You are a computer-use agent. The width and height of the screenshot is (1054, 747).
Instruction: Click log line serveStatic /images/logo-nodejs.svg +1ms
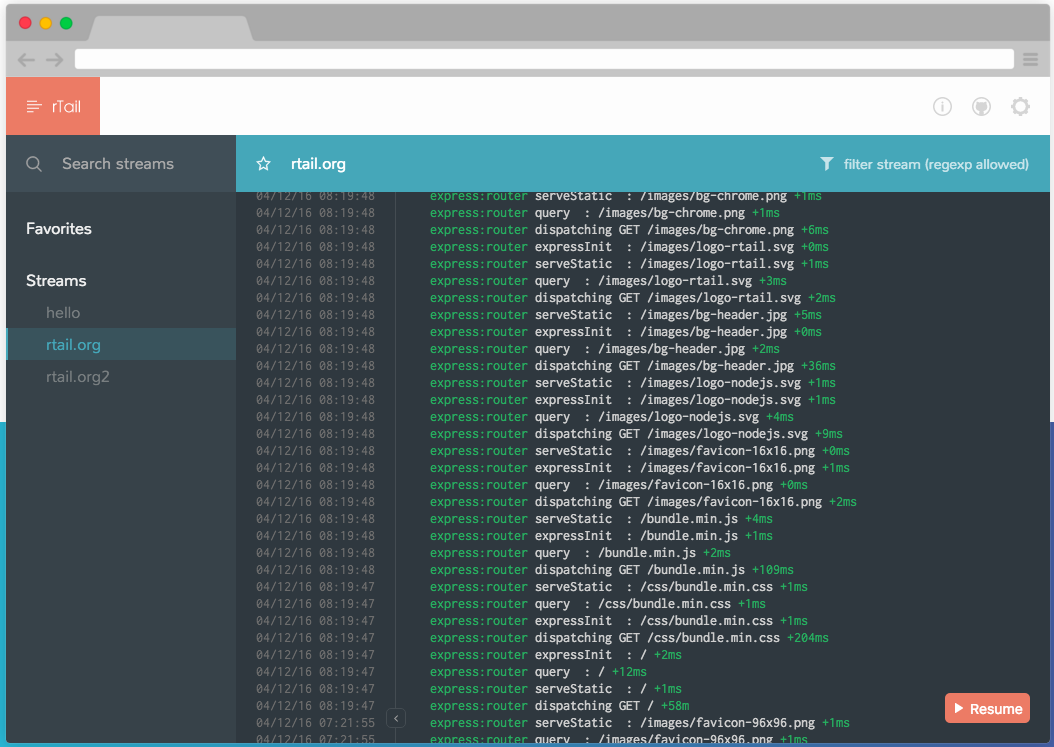click(633, 383)
